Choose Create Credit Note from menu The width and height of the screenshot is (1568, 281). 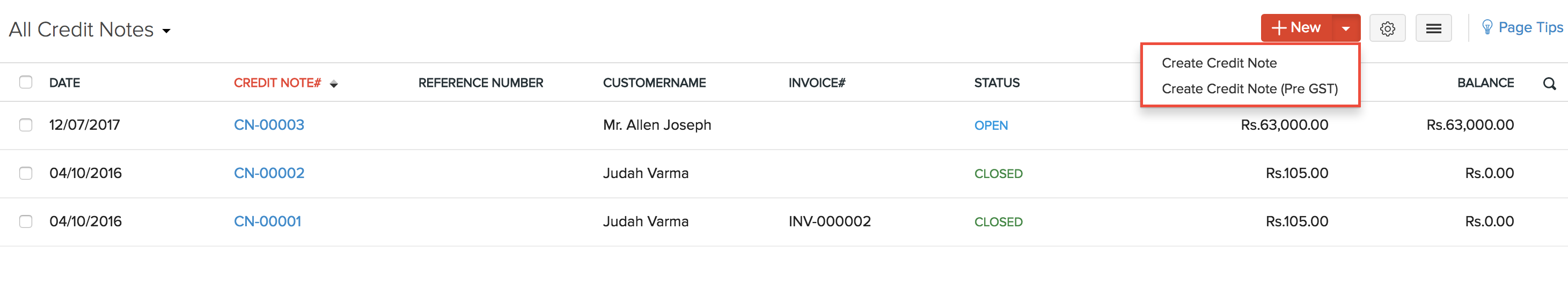click(1219, 63)
